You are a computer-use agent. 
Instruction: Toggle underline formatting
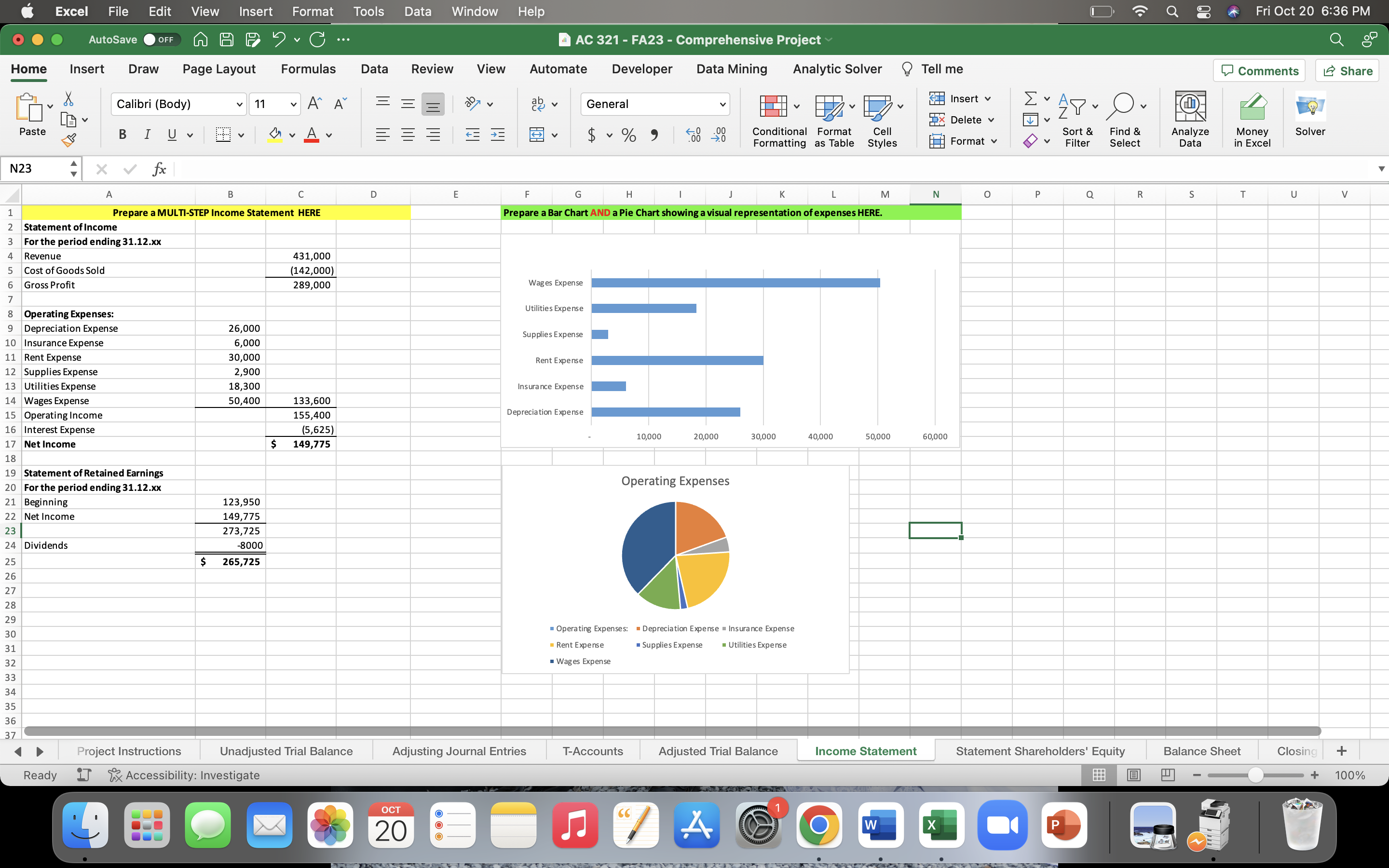(x=172, y=135)
